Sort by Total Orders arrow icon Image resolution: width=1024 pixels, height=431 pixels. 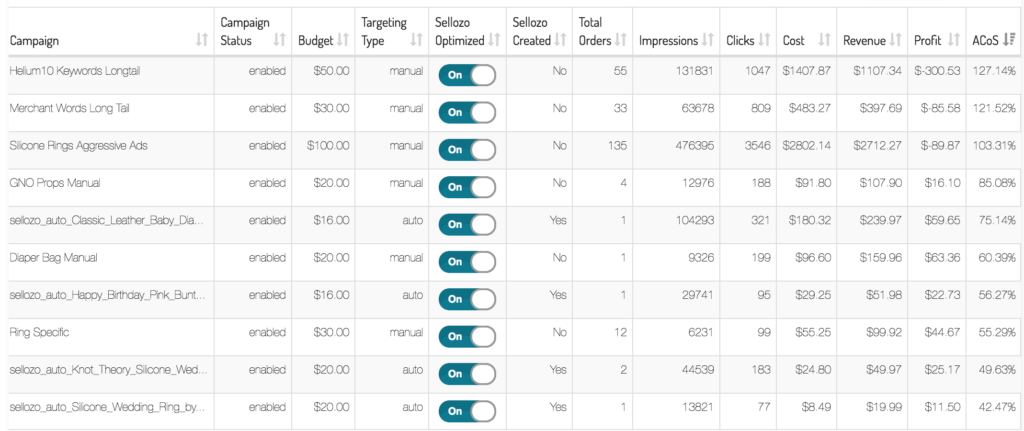point(621,40)
